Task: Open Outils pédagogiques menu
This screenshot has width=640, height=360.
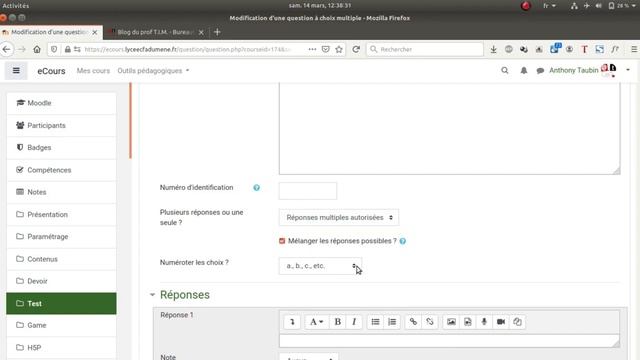Action: coord(153,71)
